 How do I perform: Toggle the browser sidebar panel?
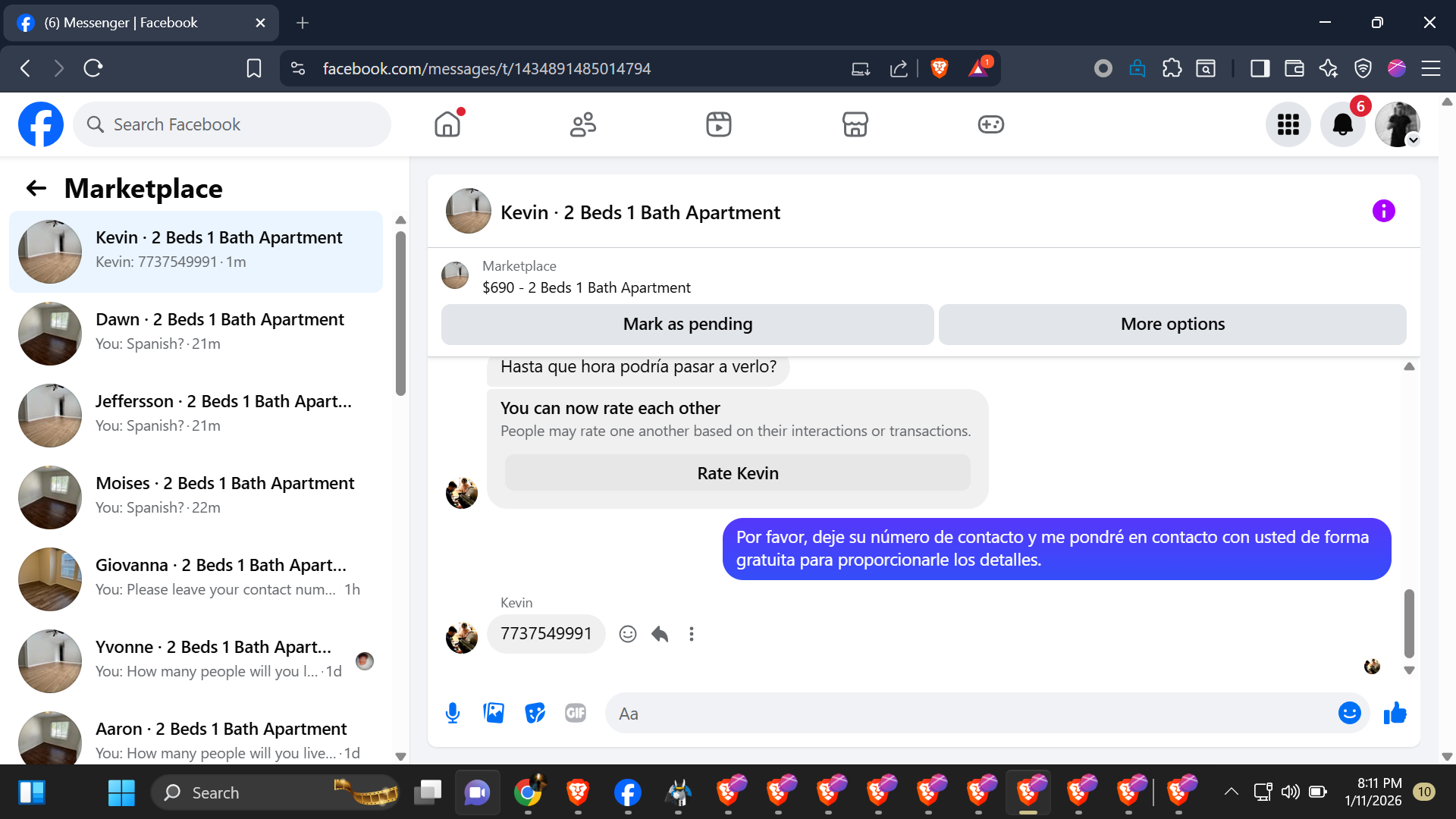point(1260,68)
